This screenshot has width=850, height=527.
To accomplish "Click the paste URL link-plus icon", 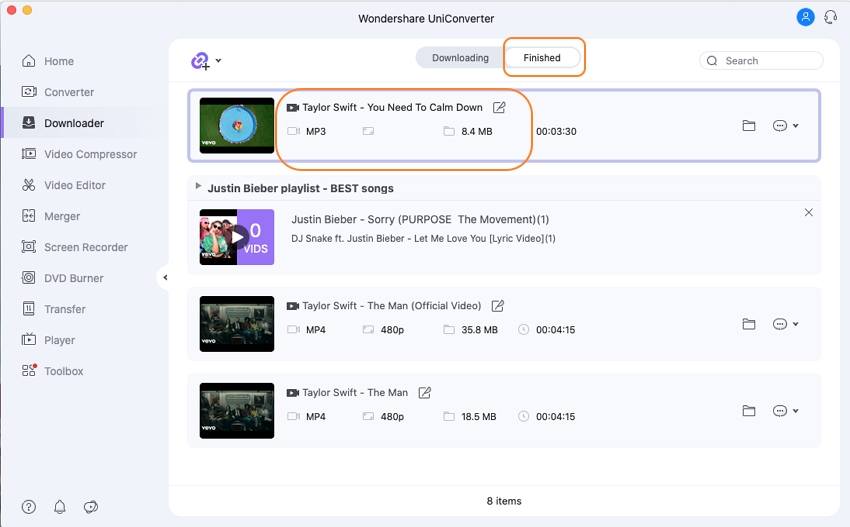I will pyautogui.click(x=200, y=61).
